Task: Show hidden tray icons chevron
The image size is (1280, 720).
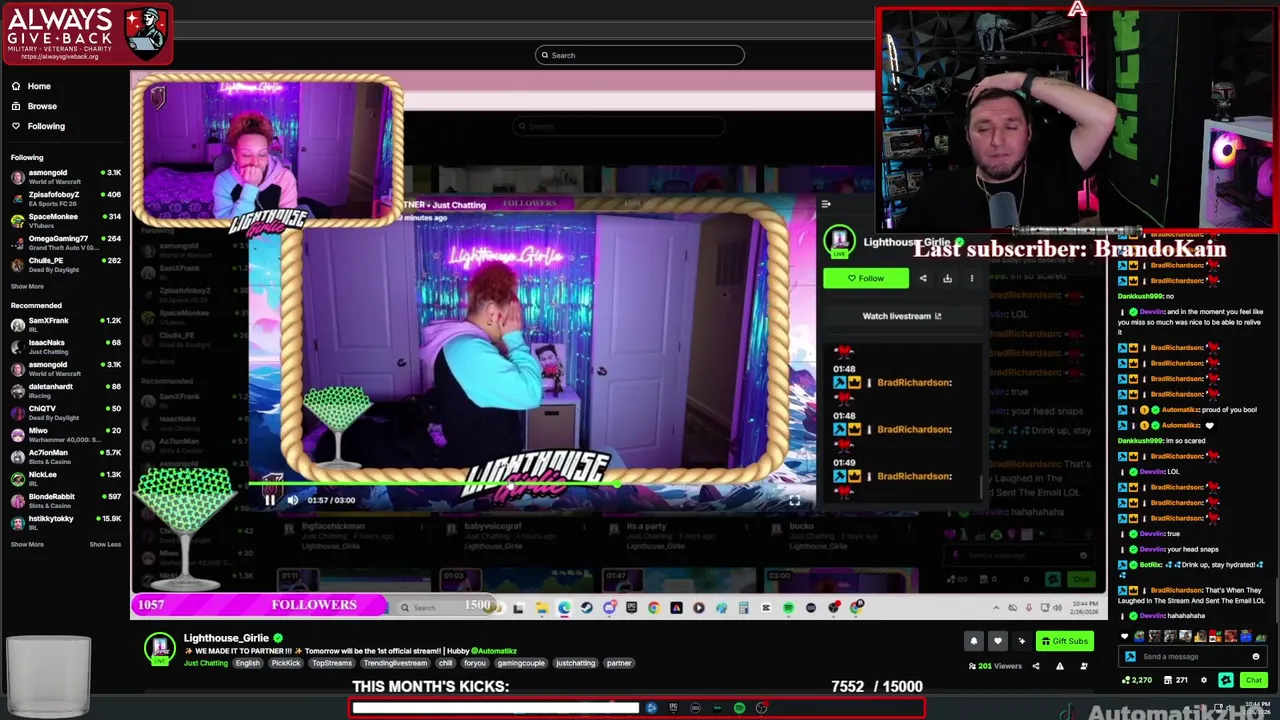Action: point(996,607)
